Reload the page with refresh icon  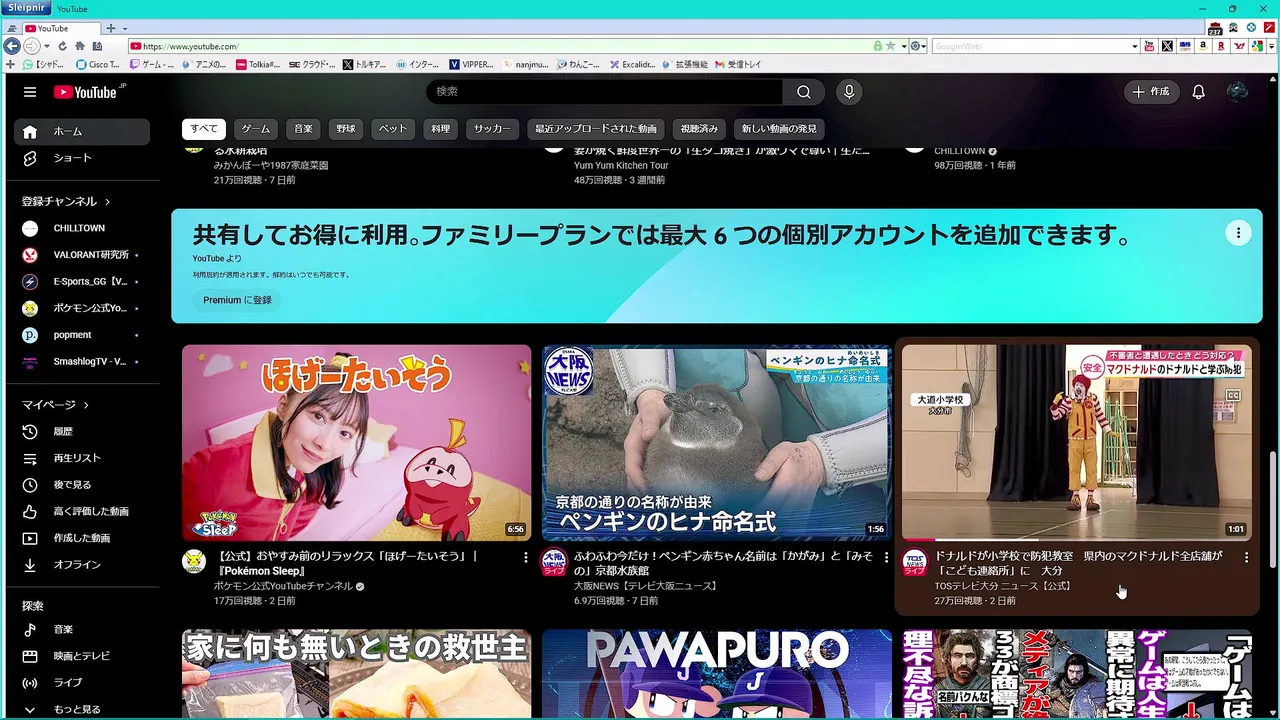point(62,46)
